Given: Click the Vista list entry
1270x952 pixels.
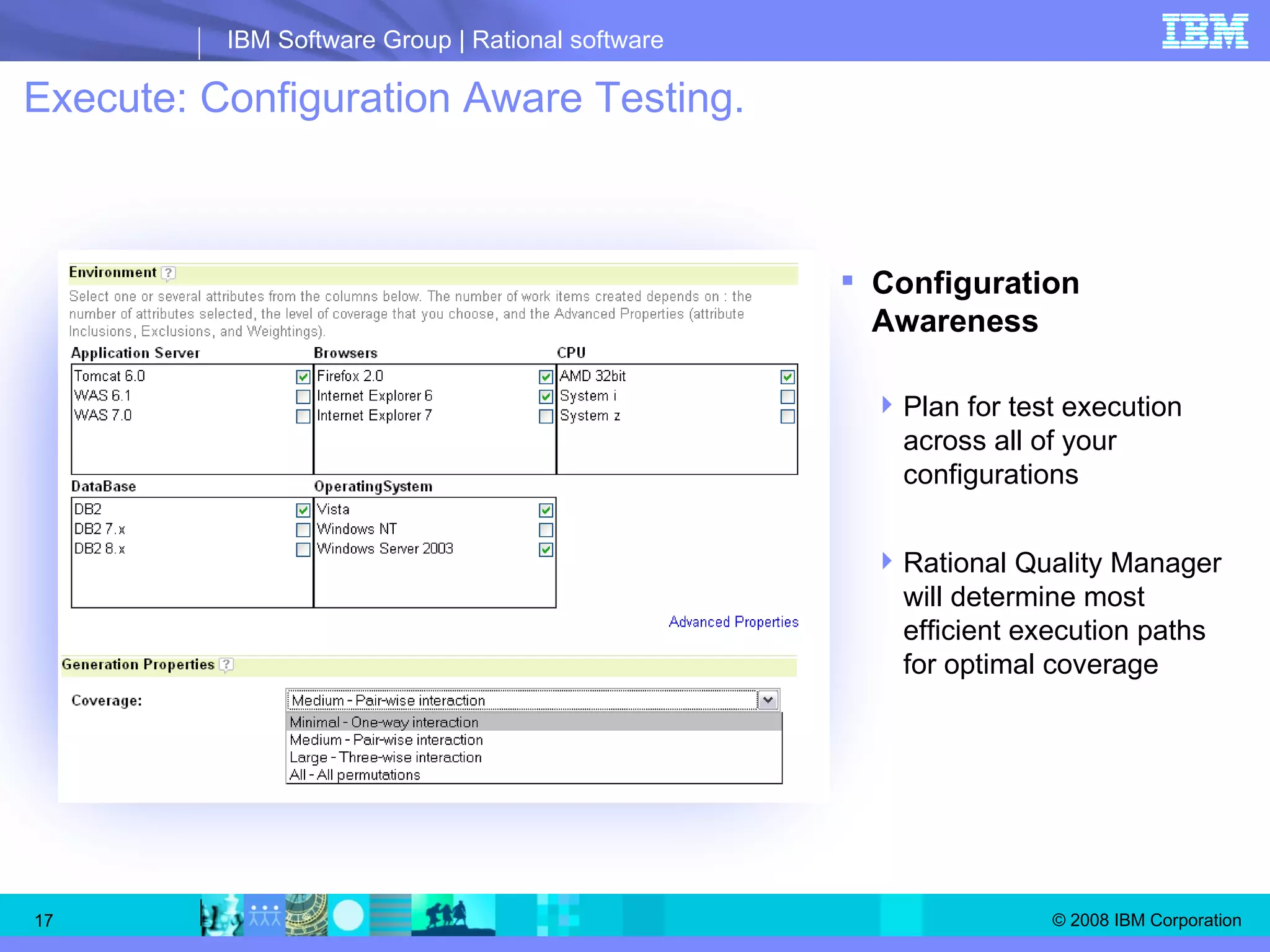Looking at the screenshot, I should pyautogui.click(x=334, y=509).
